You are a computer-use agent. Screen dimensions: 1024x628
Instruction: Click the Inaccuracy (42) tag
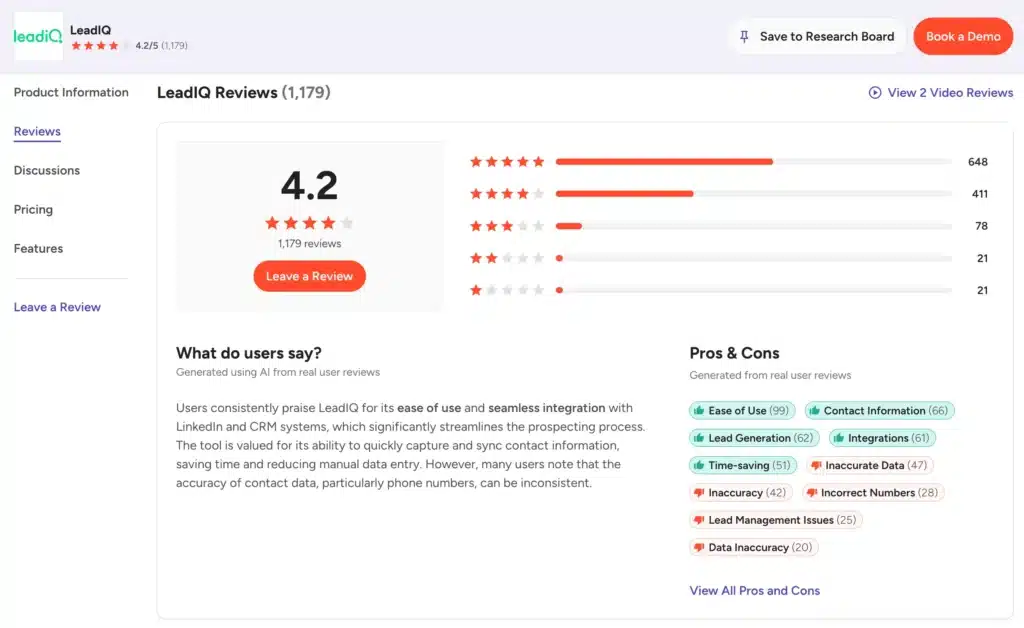pyautogui.click(x=741, y=493)
